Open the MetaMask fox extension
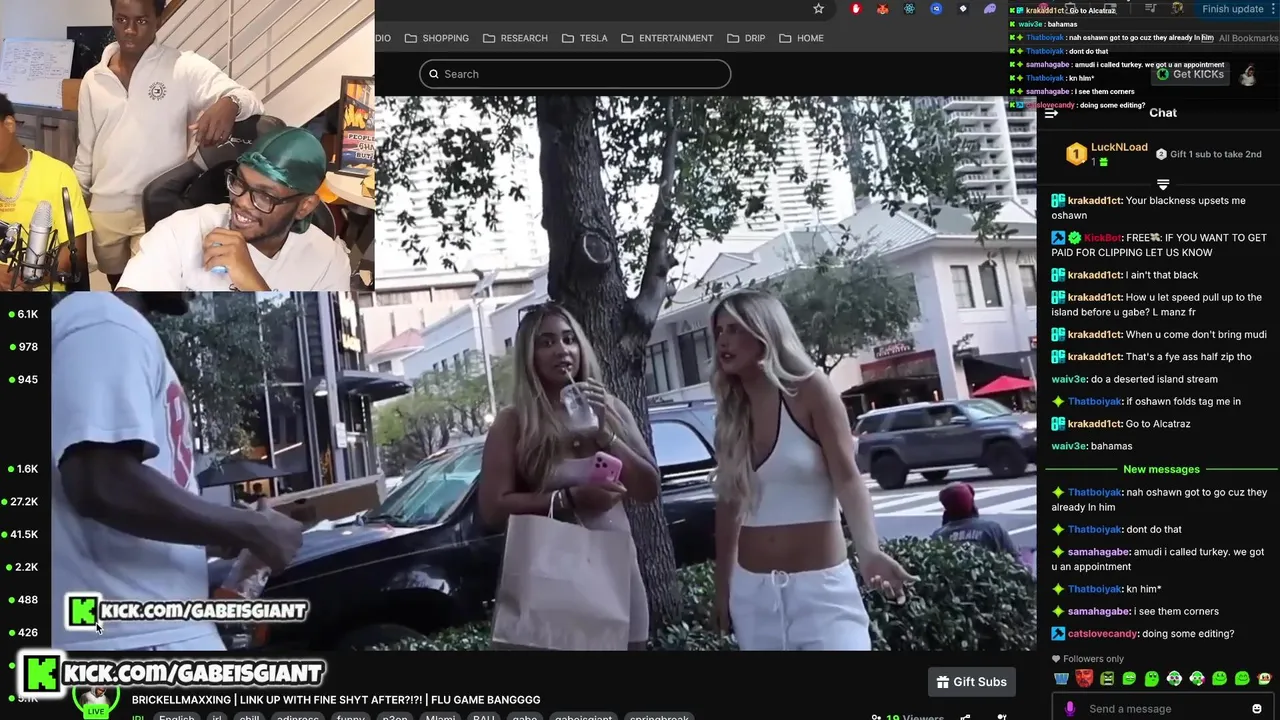Screen dimensions: 1280x720 click(x=883, y=9)
